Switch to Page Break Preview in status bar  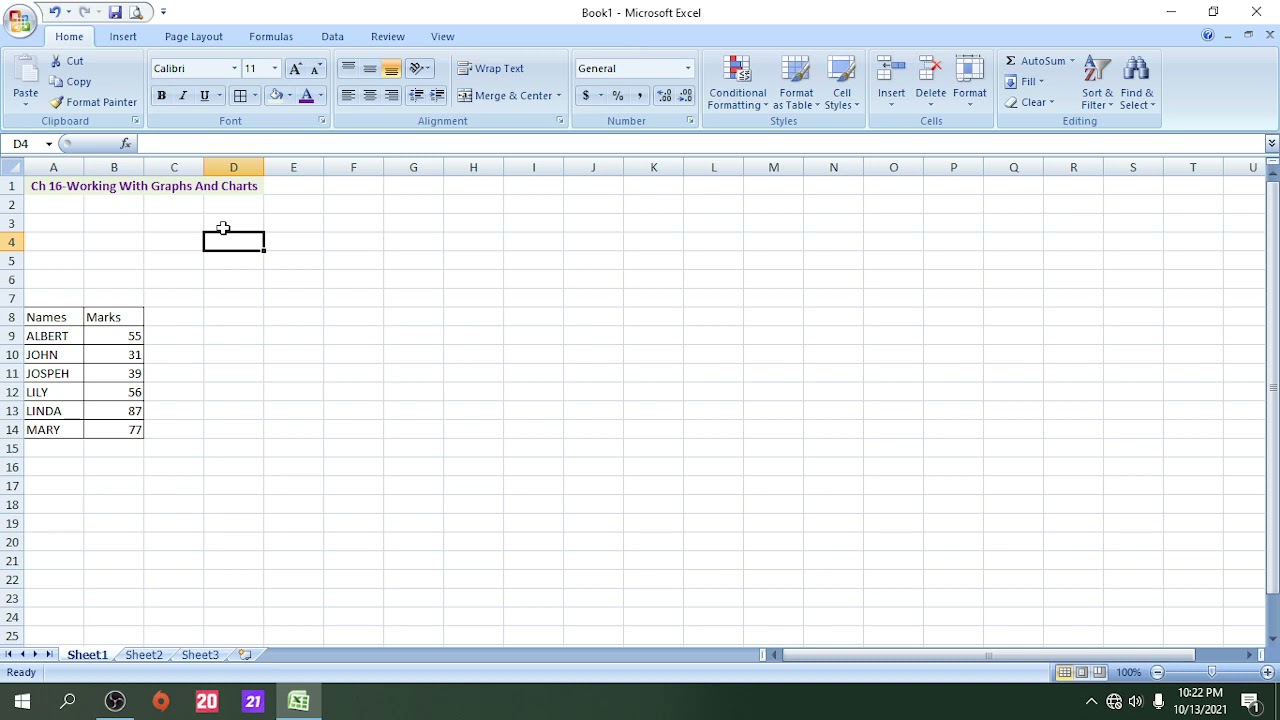[x=1099, y=672]
